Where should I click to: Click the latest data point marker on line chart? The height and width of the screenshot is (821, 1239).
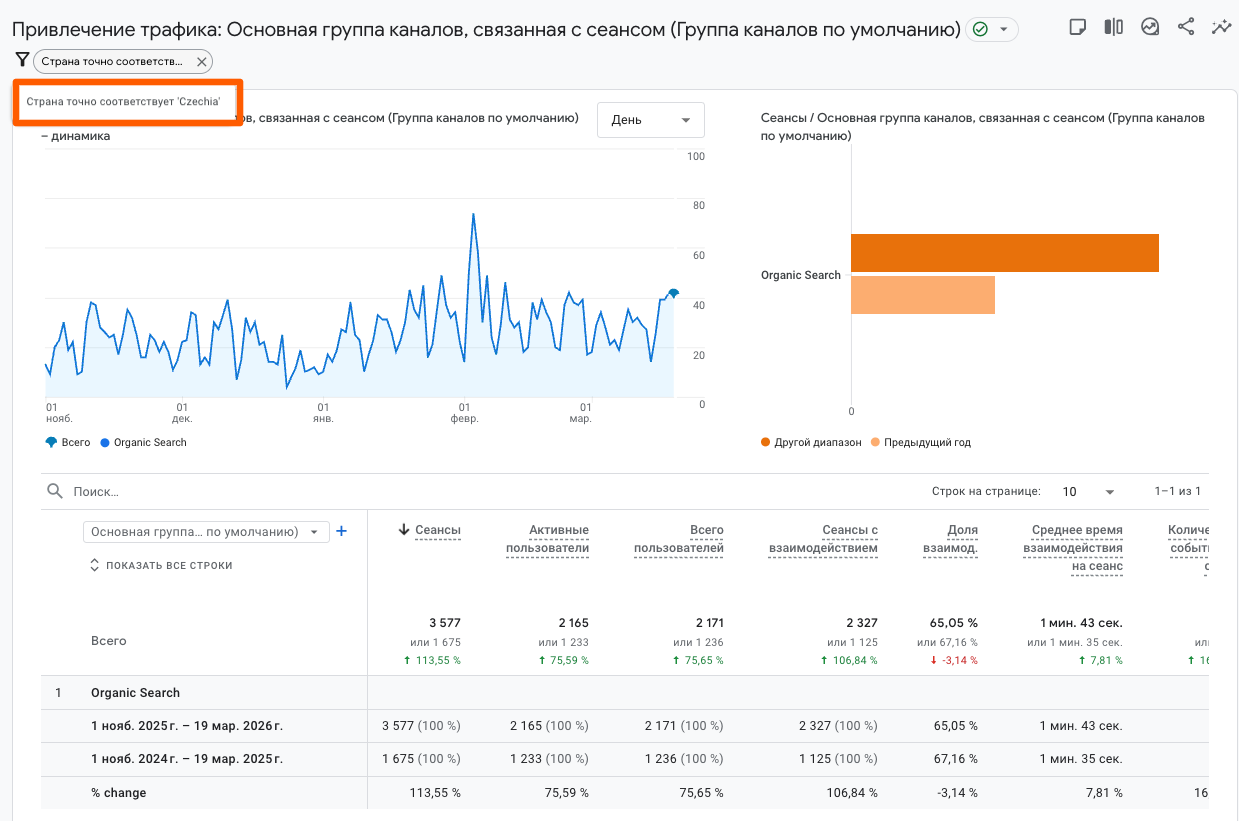coord(674,293)
